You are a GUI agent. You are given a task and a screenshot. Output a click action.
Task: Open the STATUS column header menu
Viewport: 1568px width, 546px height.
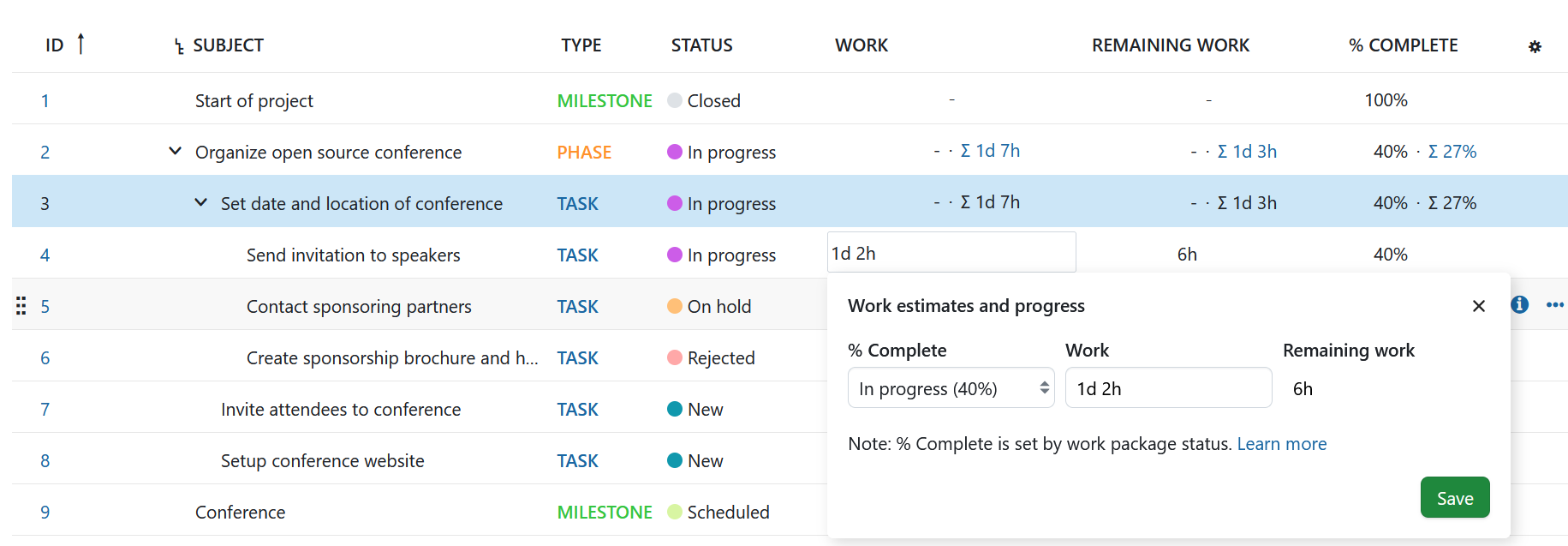pos(701,45)
